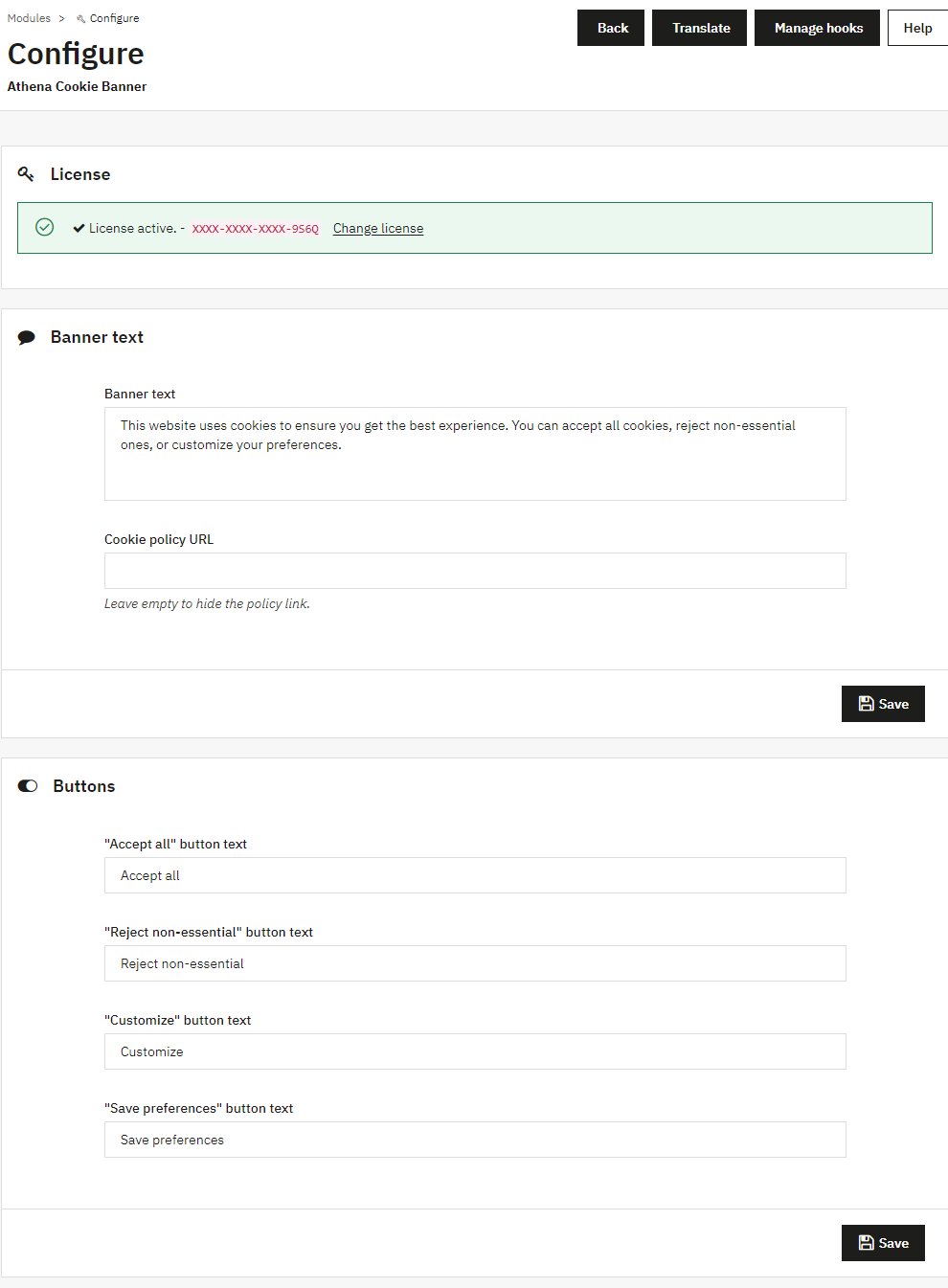Click the floppy disk icon in Banner text Save
Viewport: 948px width, 1288px height.
[x=866, y=704]
